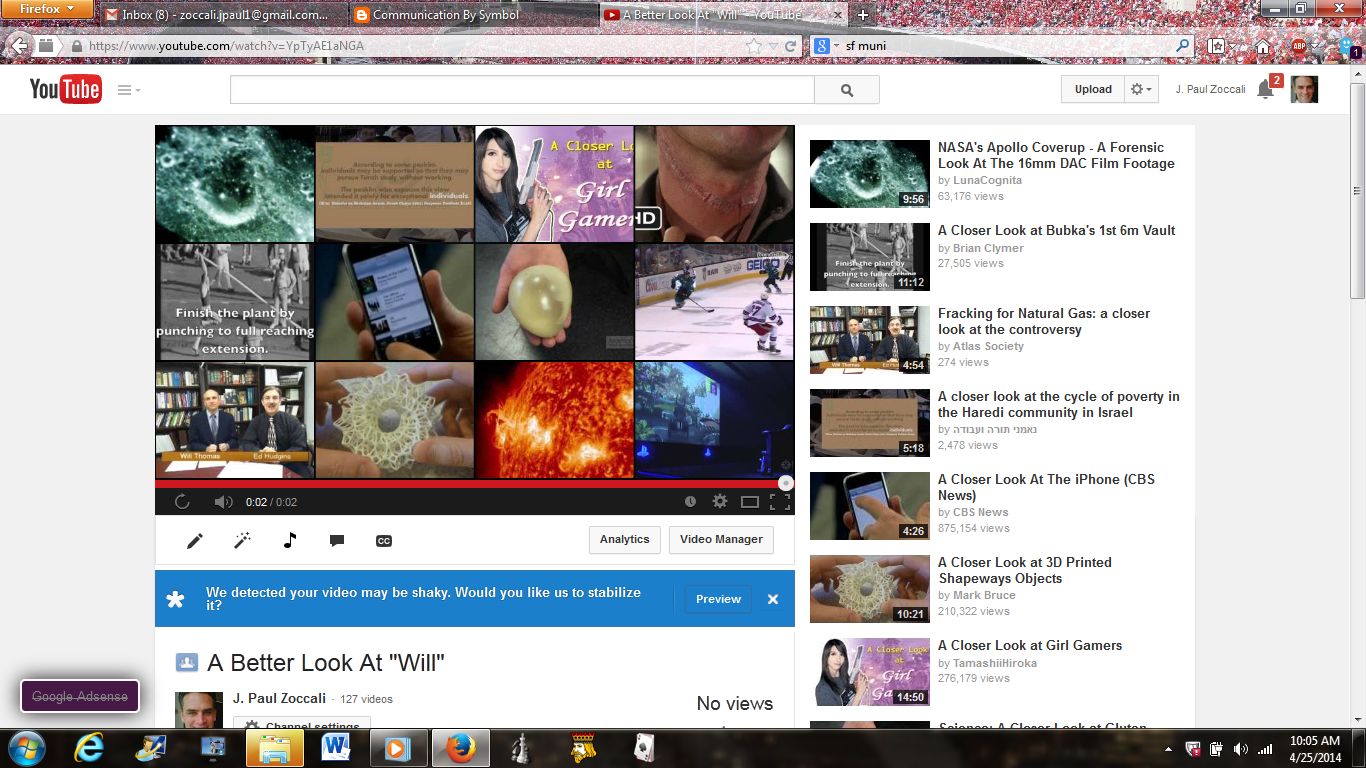Enter full screen from player
1366x768 pixels.
coord(780,502)
